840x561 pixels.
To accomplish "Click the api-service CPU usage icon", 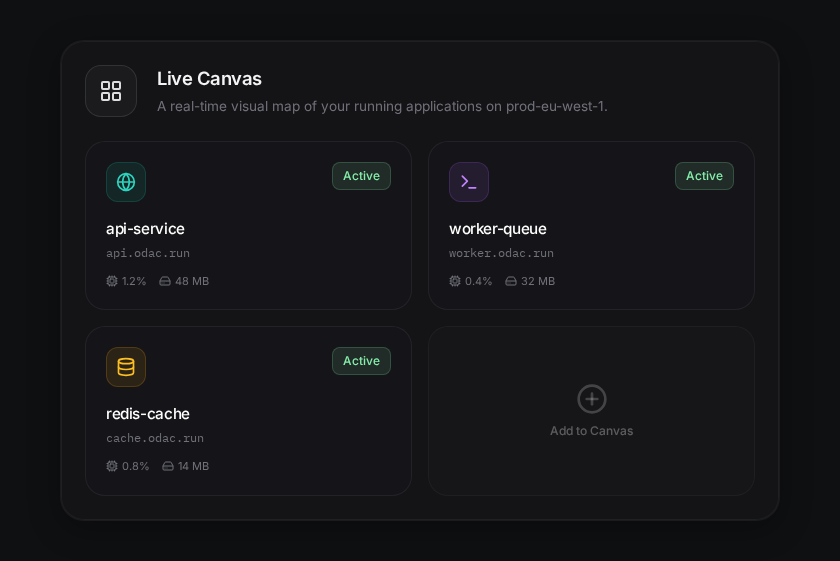I will click(x=111, y=281).
